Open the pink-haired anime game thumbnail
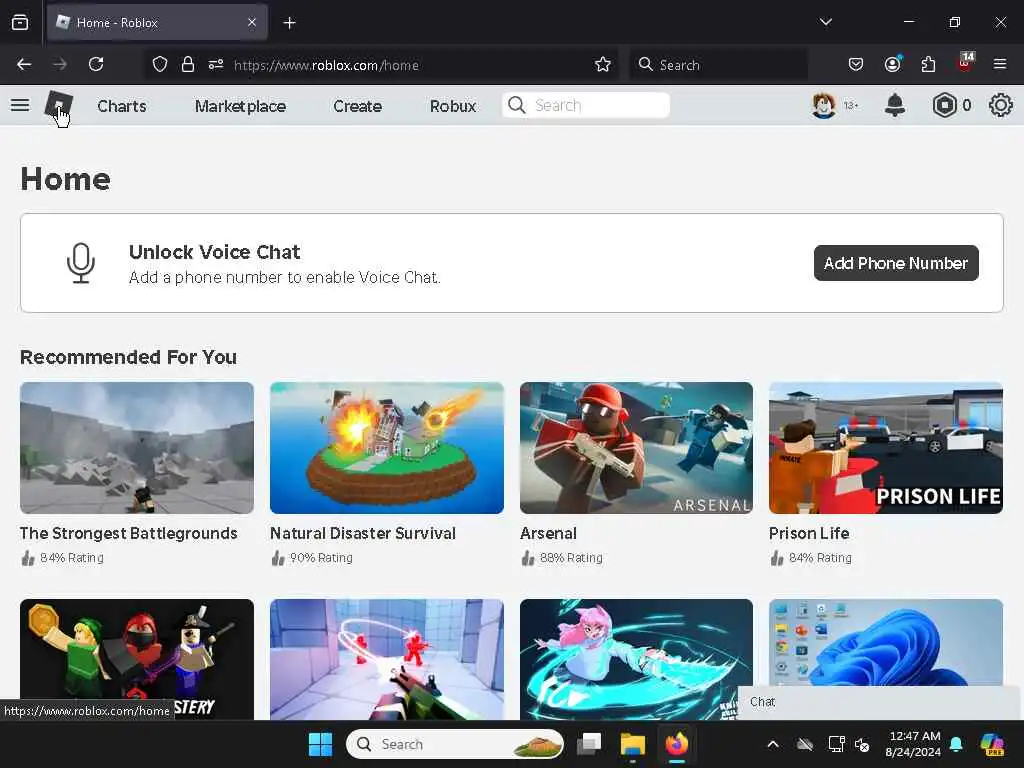 [x=636, y=660]
